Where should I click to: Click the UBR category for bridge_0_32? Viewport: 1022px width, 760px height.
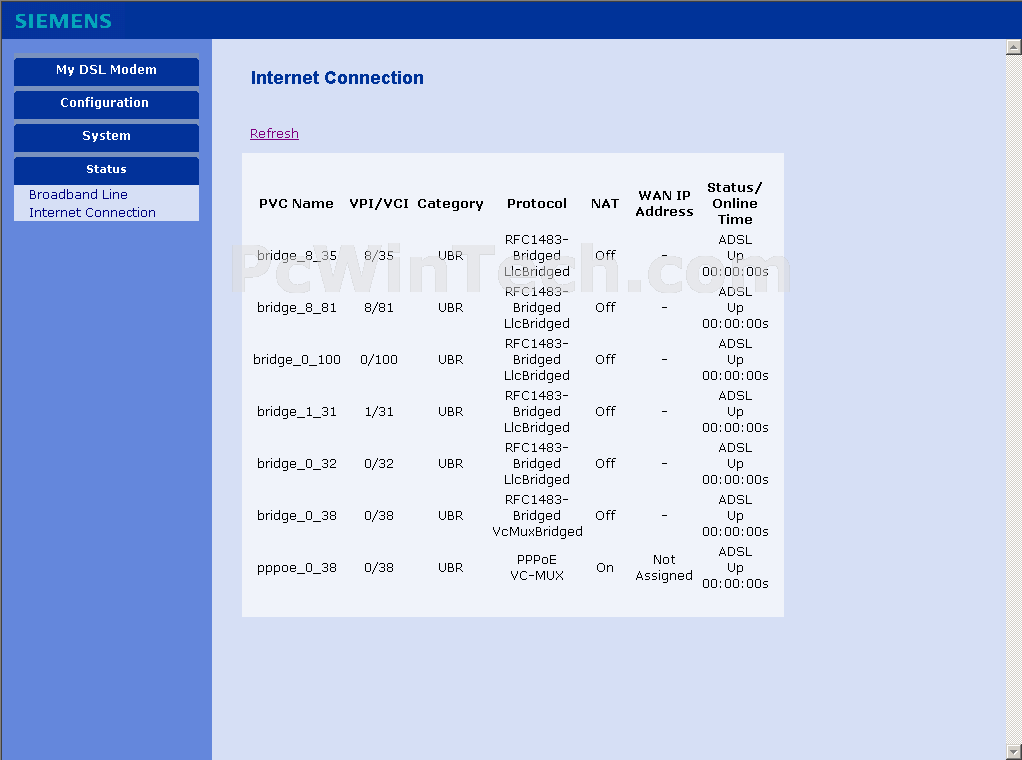[x=450, y=463]
